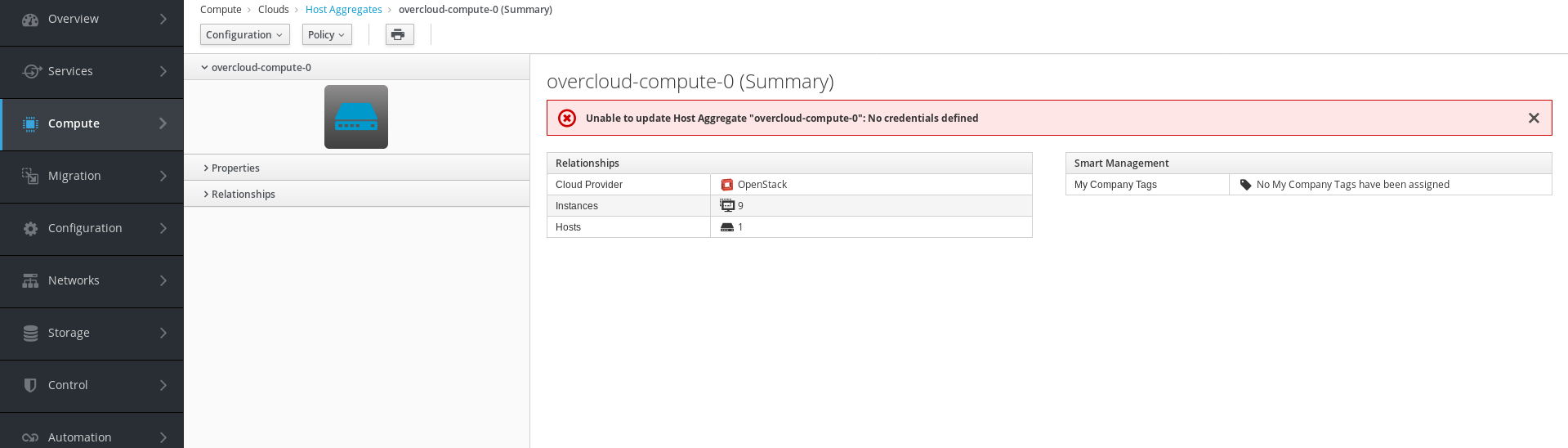Click the print toolbar button

point(400,34)
